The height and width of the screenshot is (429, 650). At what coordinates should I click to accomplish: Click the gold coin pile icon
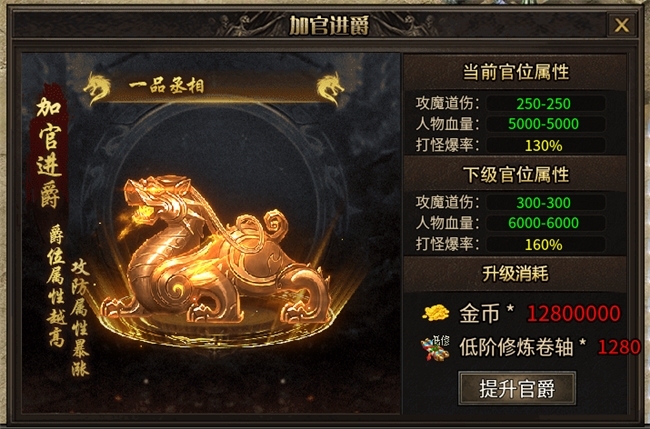click(x=435, y=313)
